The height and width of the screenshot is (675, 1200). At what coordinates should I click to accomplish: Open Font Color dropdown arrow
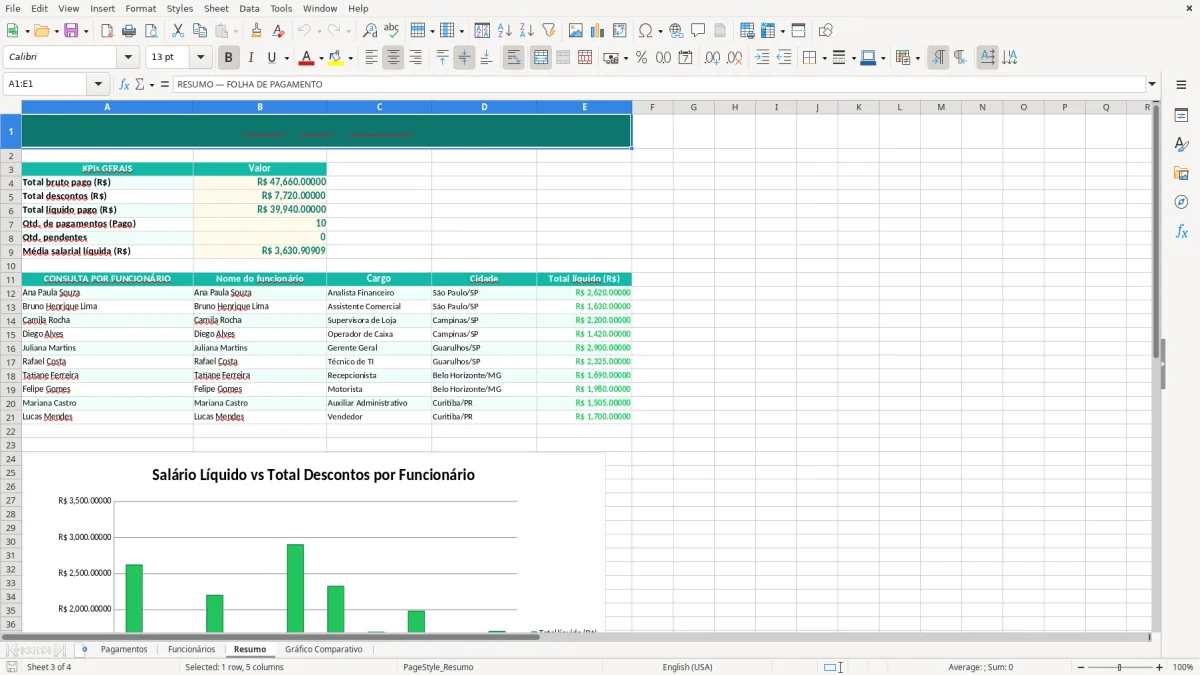click(320, 58)
